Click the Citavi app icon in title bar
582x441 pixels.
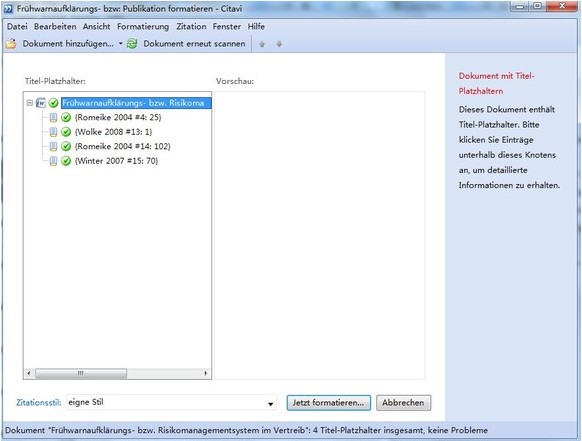8,9
